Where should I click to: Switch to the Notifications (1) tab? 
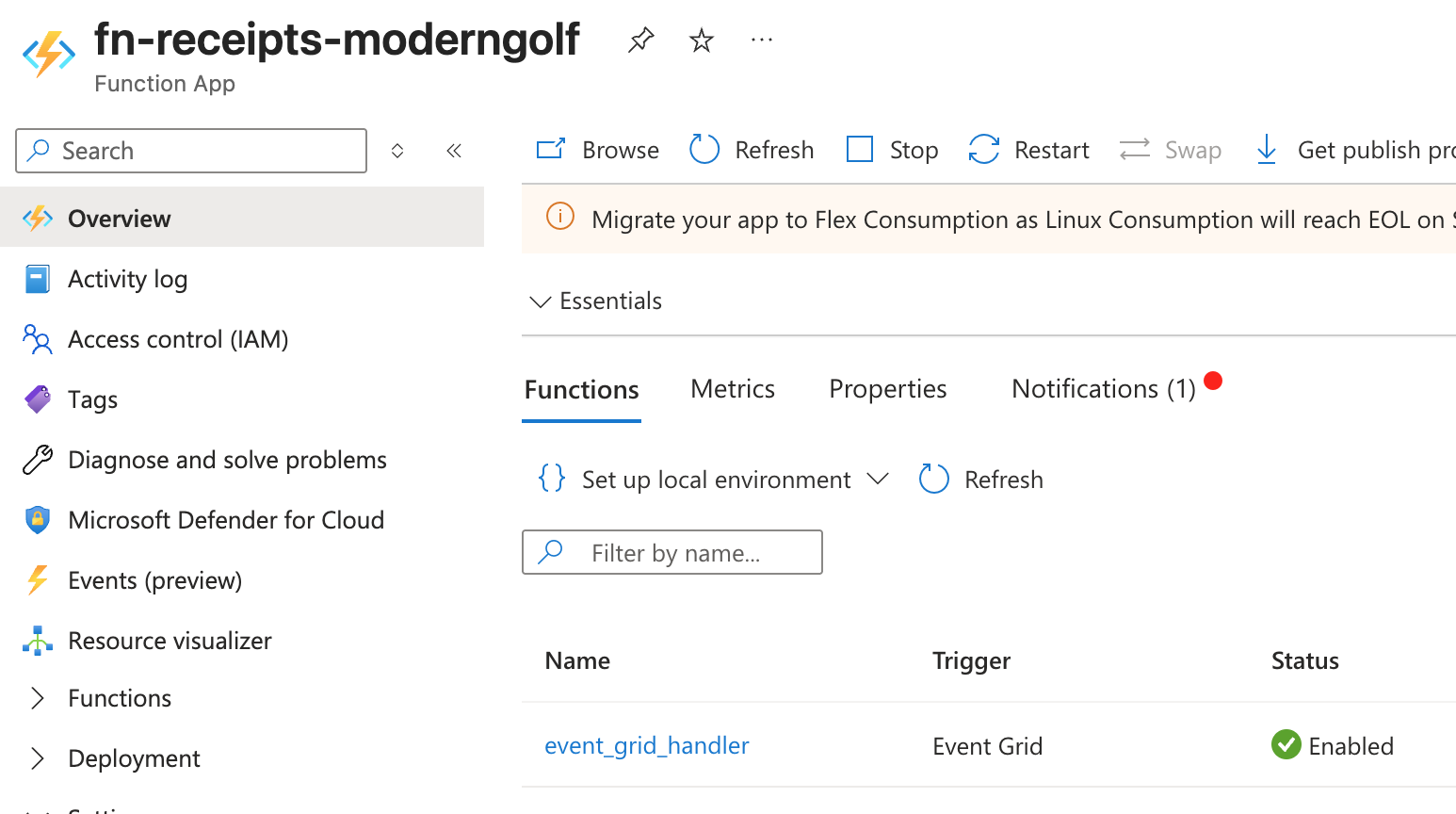(x=1103, y=389)
